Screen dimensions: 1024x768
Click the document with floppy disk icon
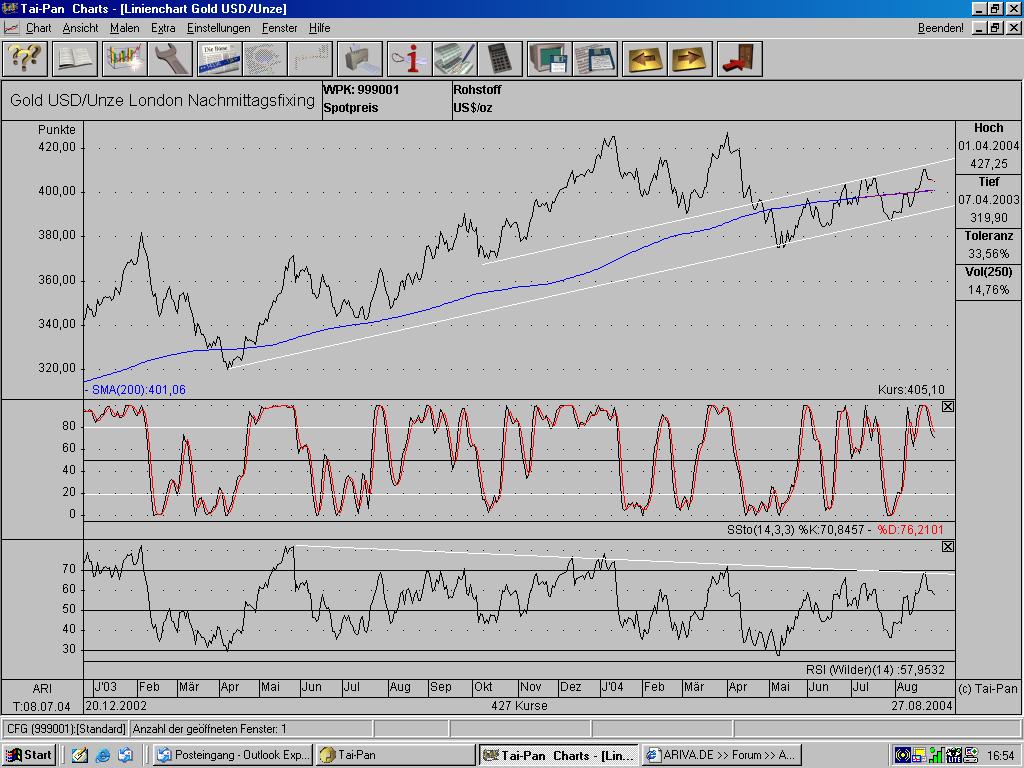[595, 59]
